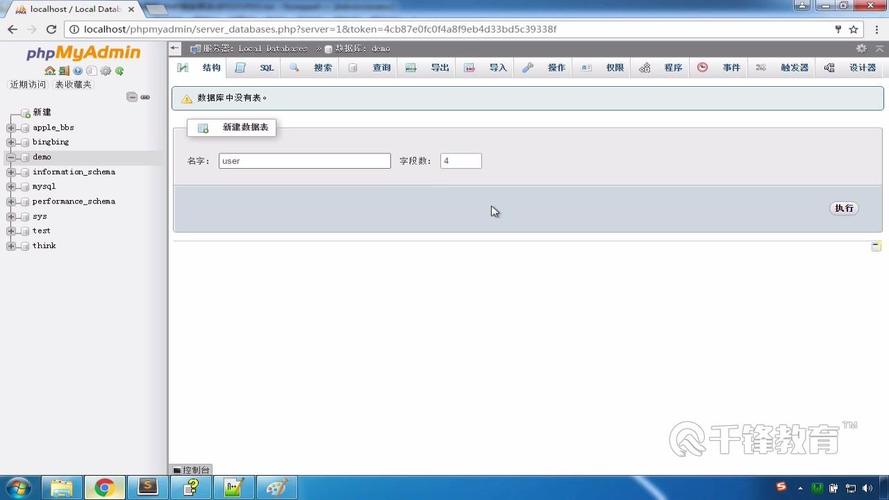Click the 字段数 number input field
The image size is (889, 500).
pos(461,161)
